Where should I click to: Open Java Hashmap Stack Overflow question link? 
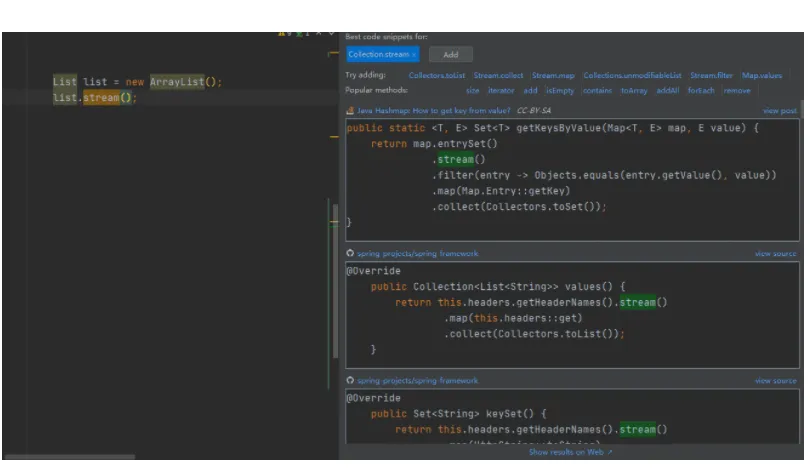click(x=433, y=110)
